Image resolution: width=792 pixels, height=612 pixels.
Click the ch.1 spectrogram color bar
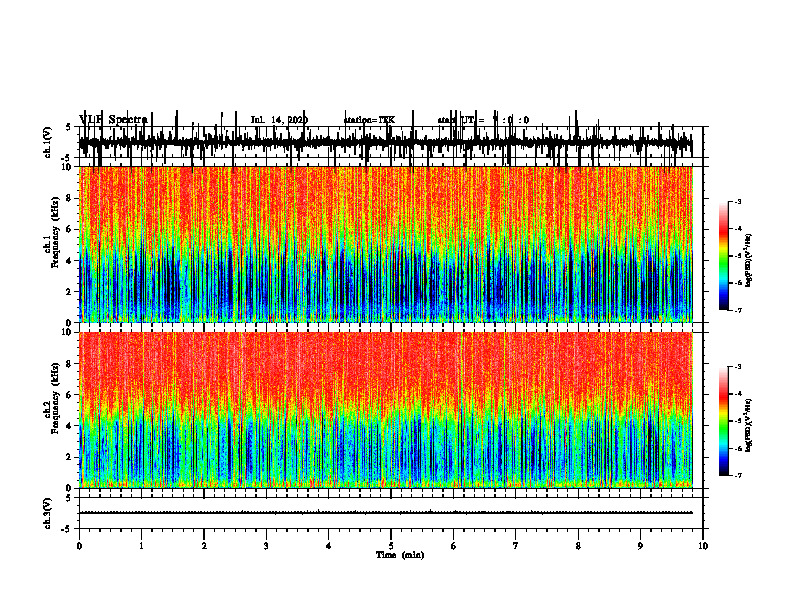(724, 256)
